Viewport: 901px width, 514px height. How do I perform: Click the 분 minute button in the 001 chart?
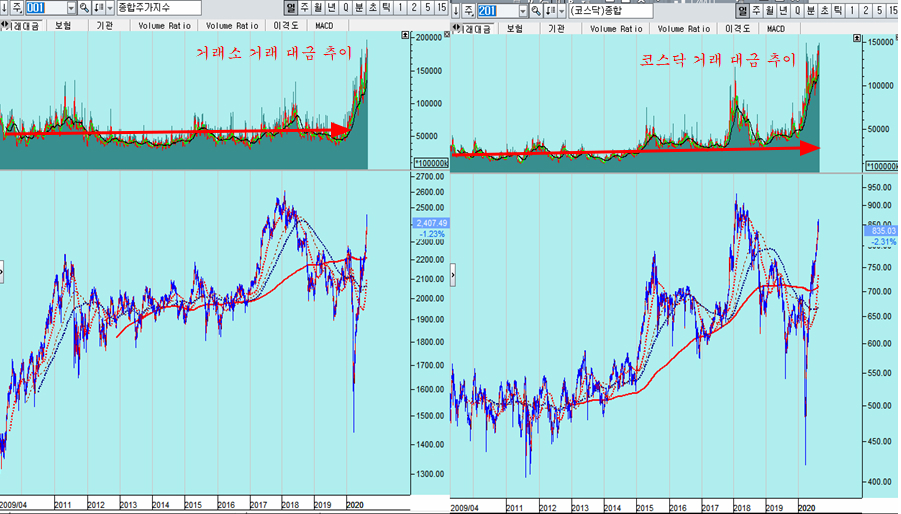358,9
